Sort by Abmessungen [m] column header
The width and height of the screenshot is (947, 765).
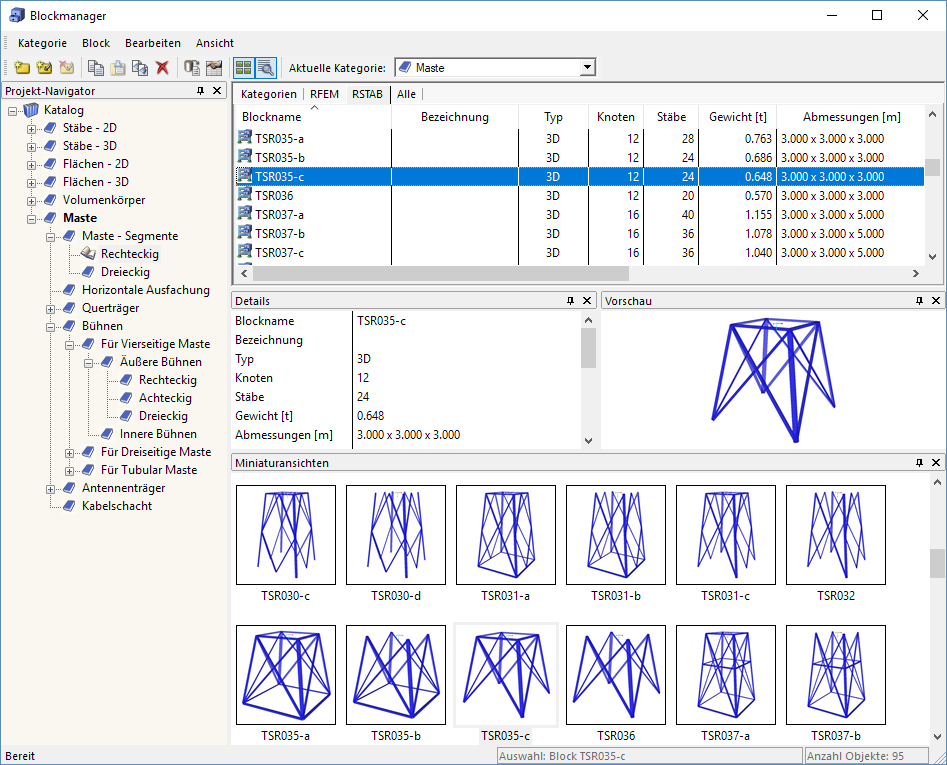tap(851, 117)
